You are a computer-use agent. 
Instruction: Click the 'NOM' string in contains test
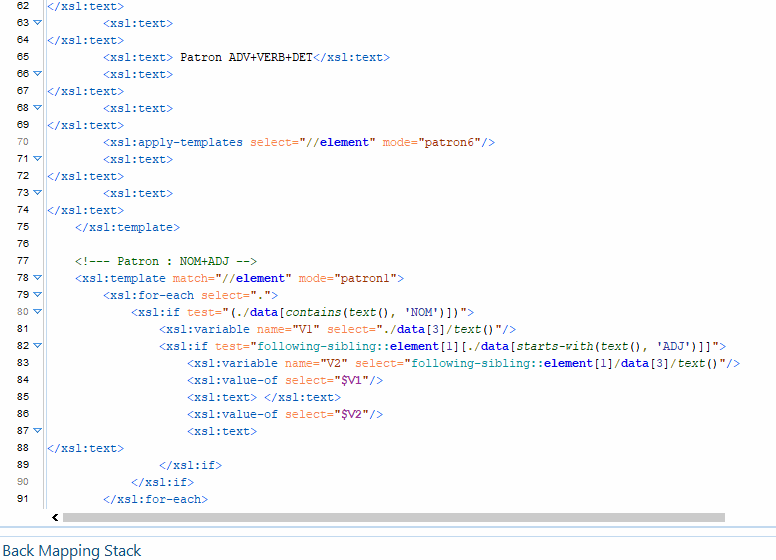point(422,313)
